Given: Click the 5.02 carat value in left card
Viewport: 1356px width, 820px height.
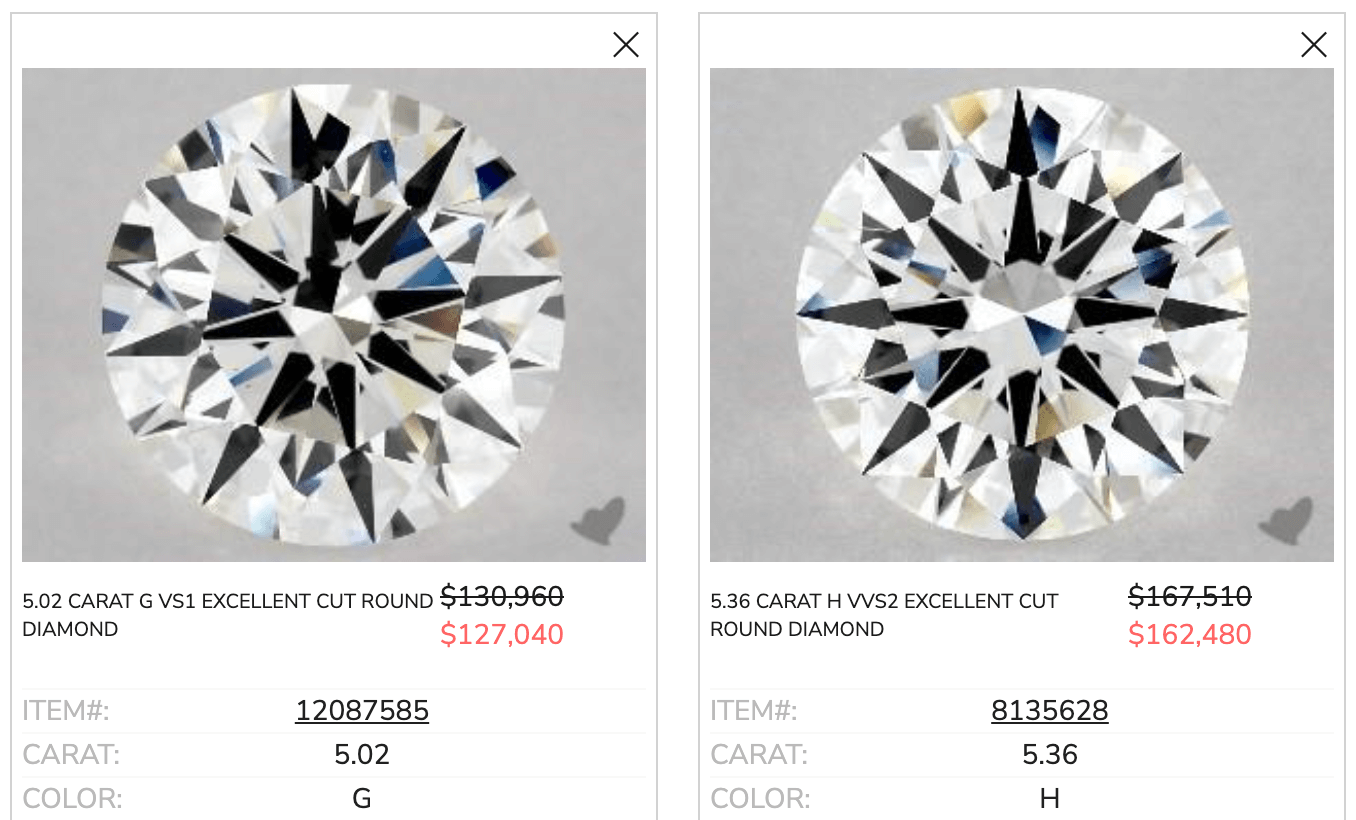Looking at the screenshot, I should (x=362, y=755).
